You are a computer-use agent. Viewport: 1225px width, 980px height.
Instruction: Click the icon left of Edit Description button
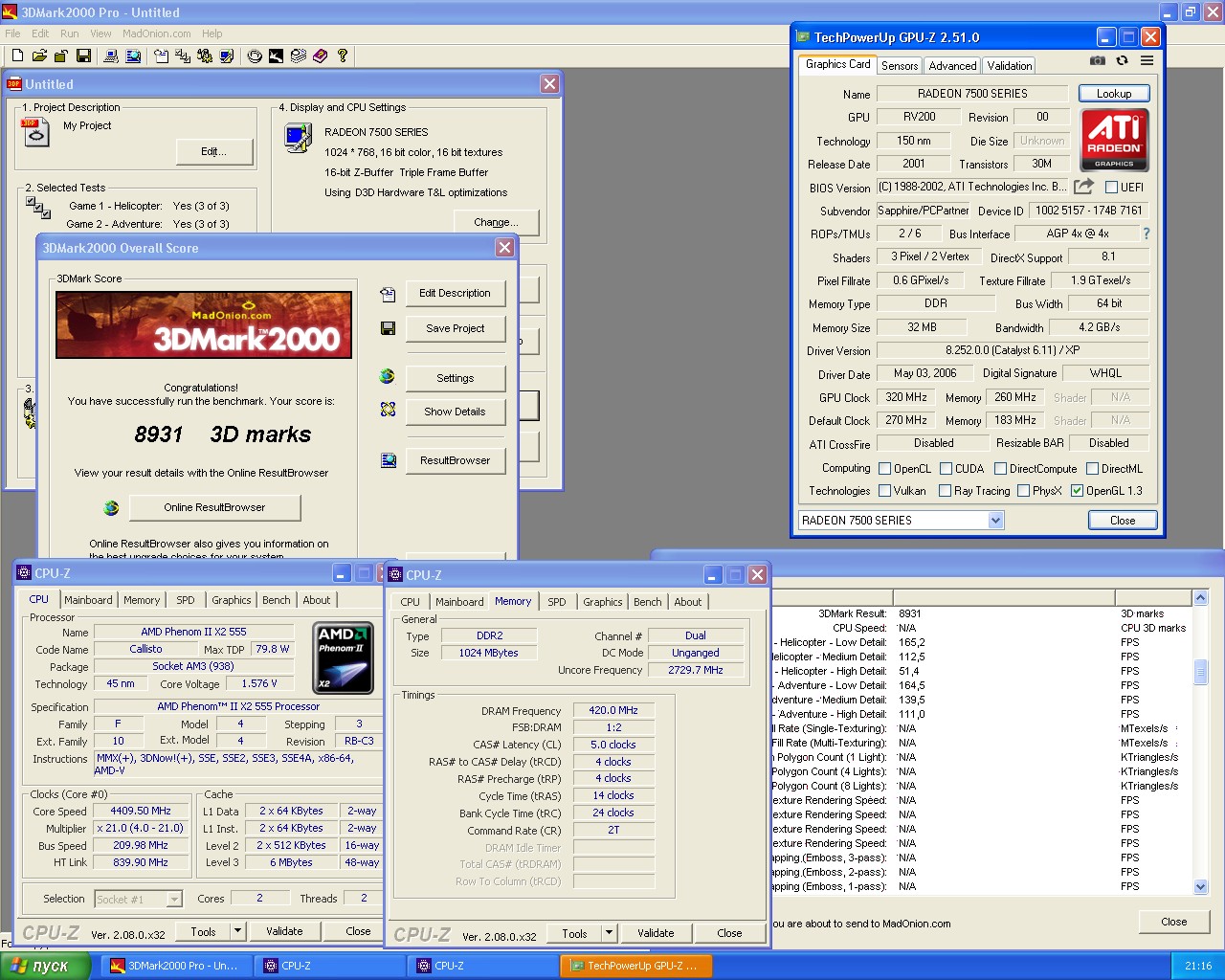(x=388, y=294)
